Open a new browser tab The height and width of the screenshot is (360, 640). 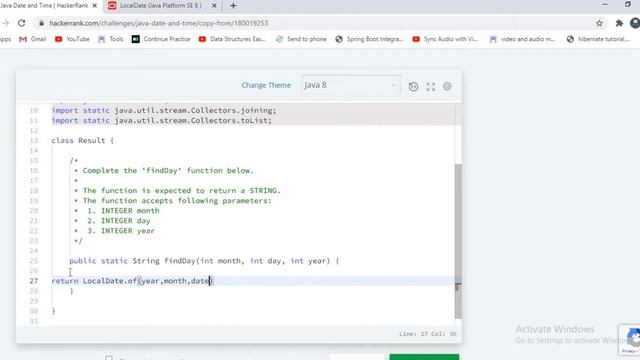pos(233,6)
